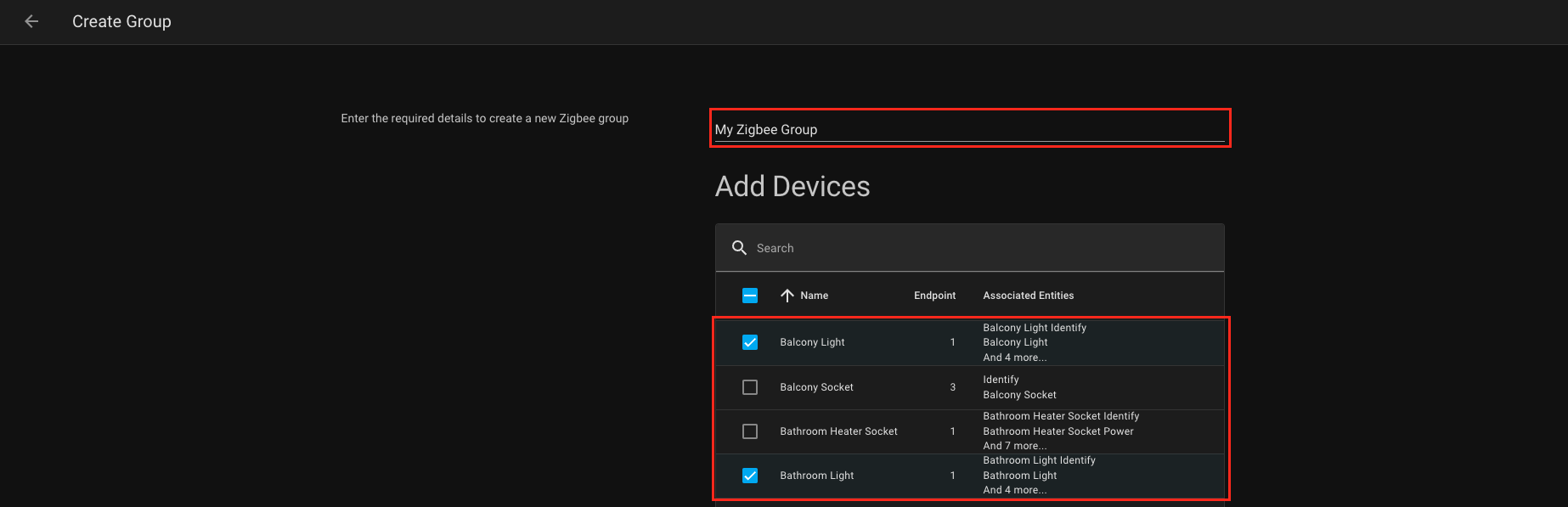Click the group name input field

[969, 129]
